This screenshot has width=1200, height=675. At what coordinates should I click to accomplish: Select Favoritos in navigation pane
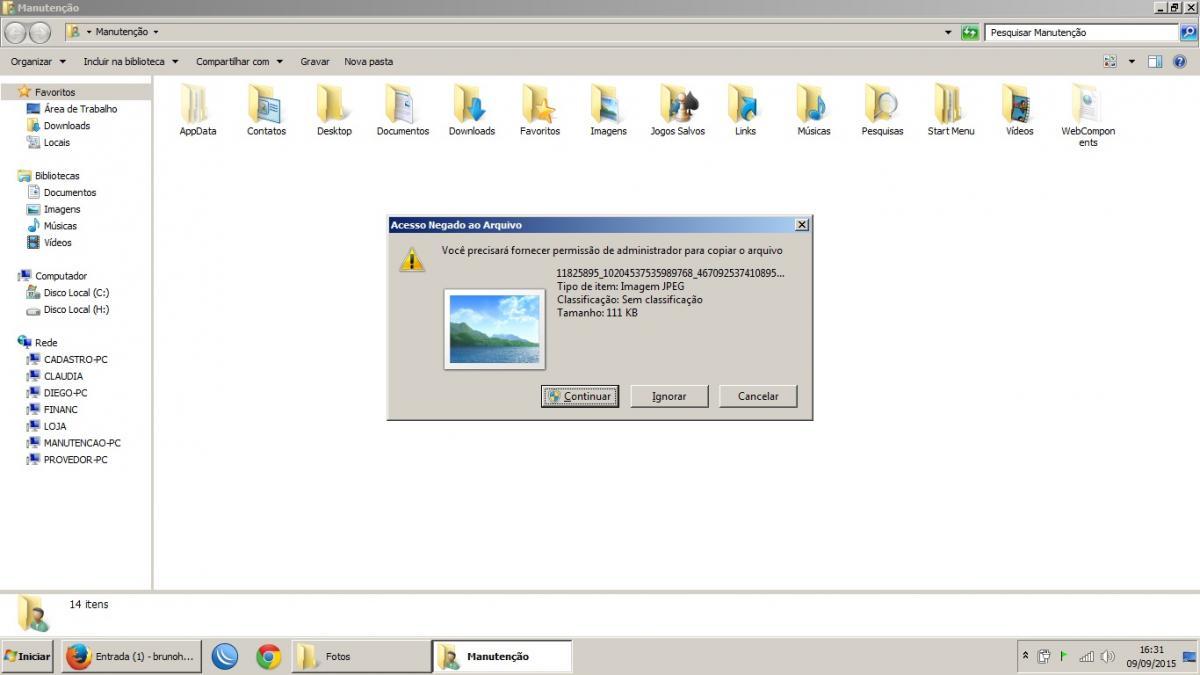(55, 92)
